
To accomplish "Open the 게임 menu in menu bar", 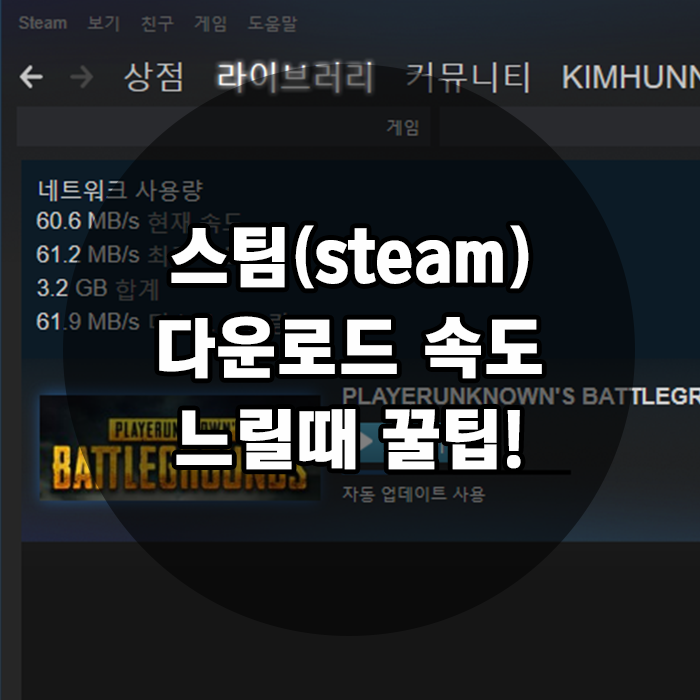I will click(x=210, y=23).
